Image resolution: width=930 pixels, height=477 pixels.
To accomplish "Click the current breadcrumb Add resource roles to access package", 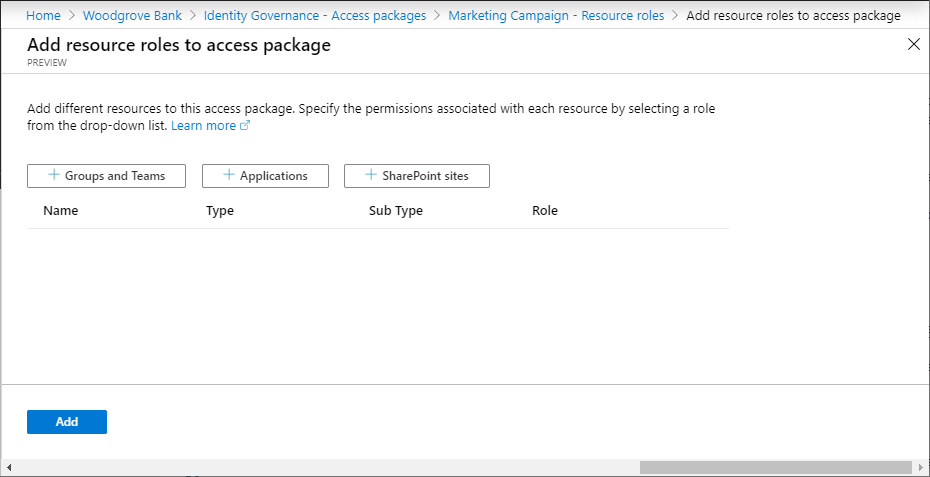I will coord(793,15).
